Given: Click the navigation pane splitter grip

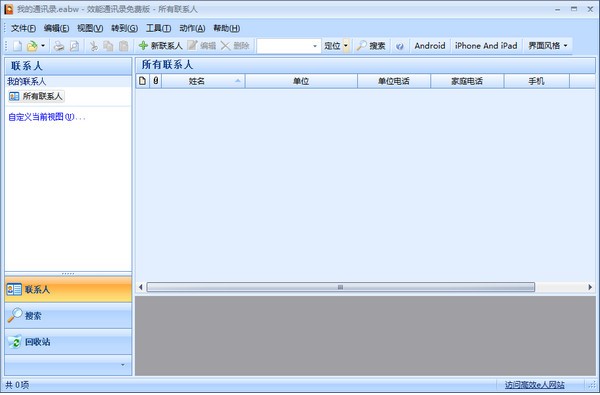Looking at the screenshot, I should pyautogui.click(x=68, y=274).
